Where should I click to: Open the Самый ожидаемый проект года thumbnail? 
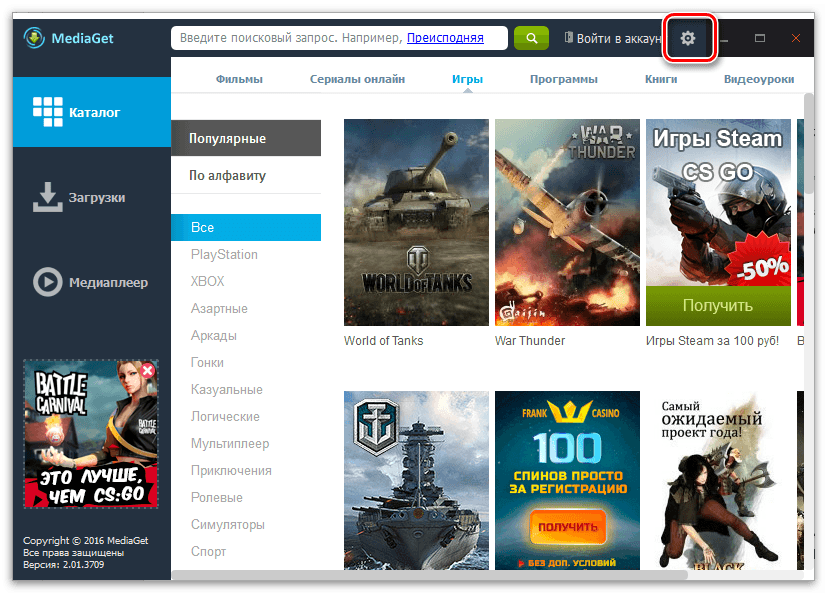point(718,480)
